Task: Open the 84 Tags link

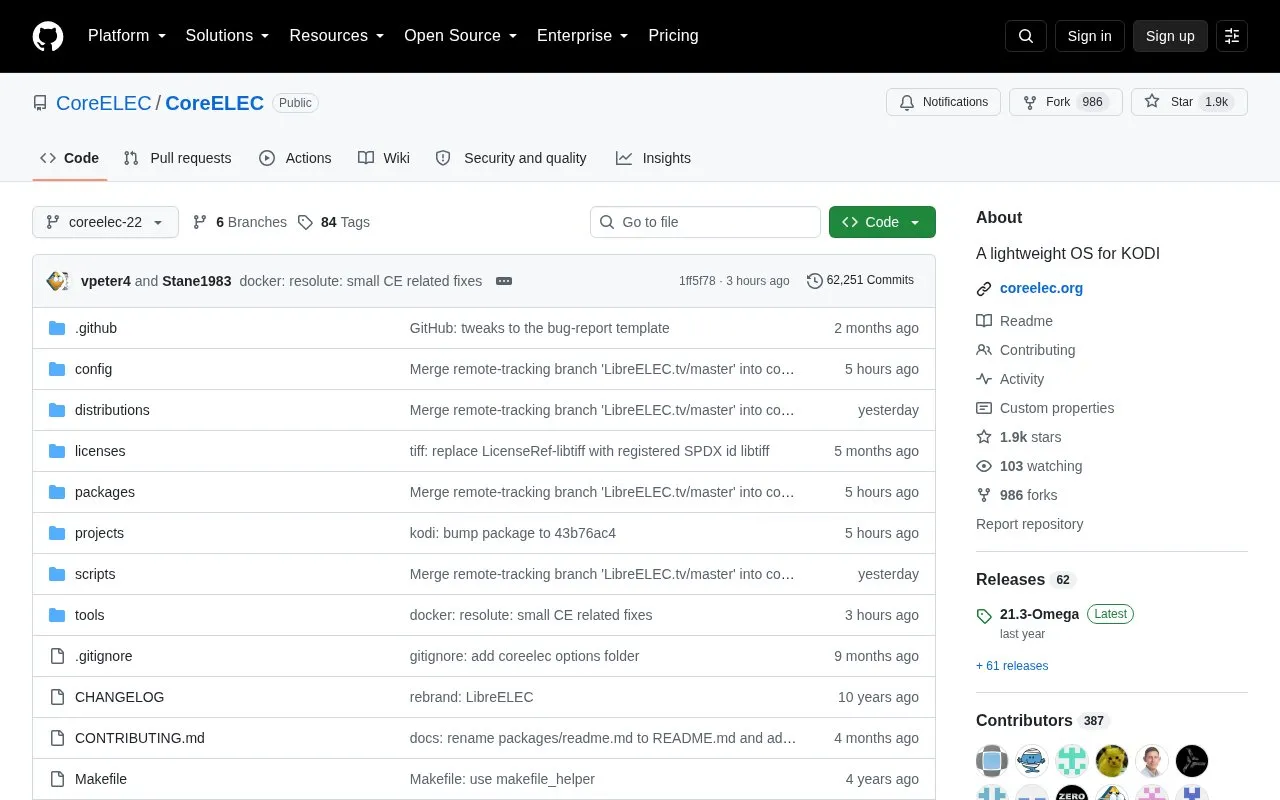Action: 334,222
